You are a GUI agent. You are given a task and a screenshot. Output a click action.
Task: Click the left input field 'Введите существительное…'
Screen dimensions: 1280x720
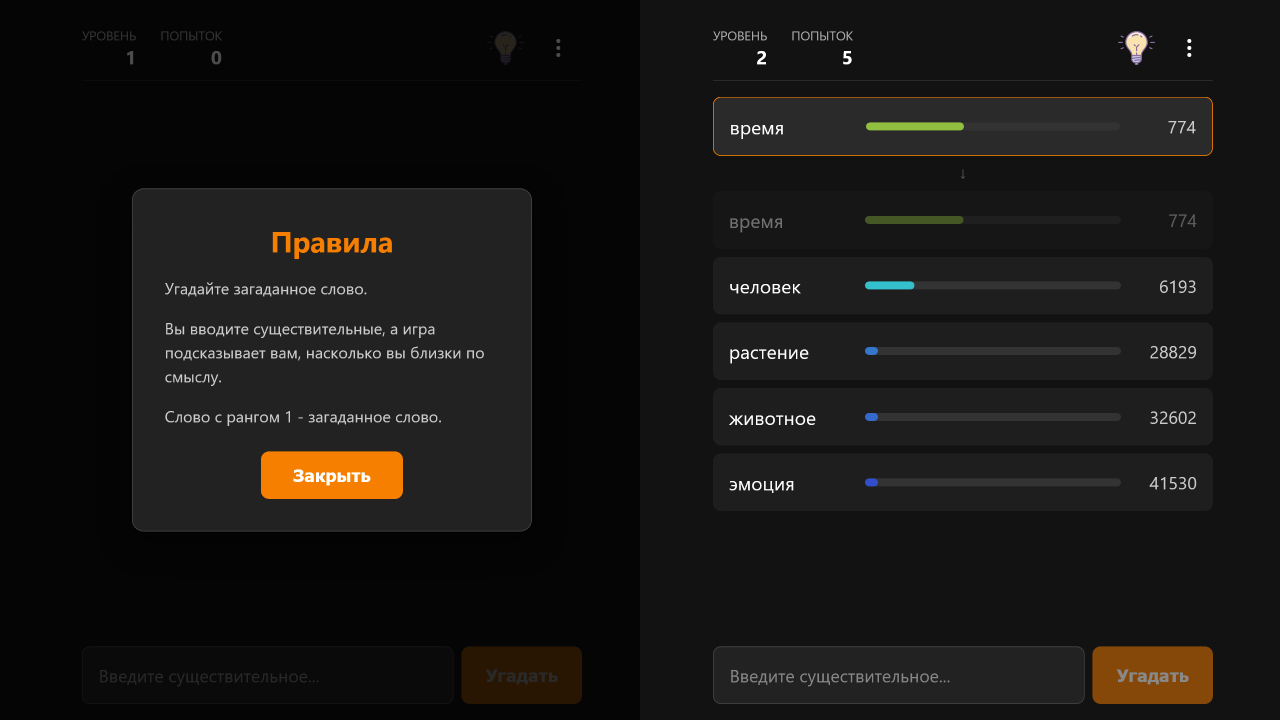[x=267, y=675]
